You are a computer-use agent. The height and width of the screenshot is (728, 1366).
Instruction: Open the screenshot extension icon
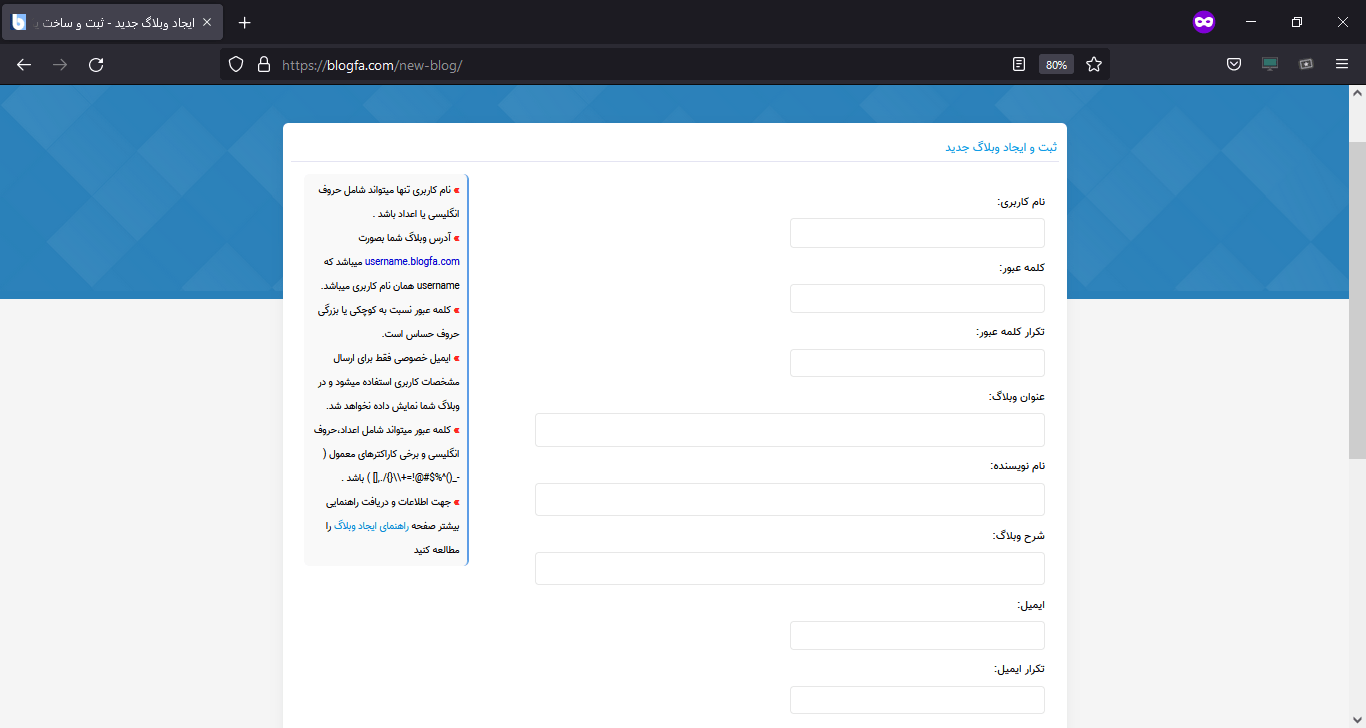point(1306,64)
